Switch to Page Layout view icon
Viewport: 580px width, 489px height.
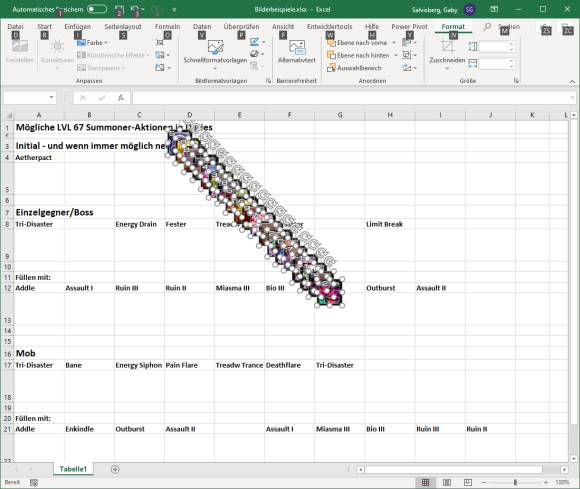click(447, 482)
